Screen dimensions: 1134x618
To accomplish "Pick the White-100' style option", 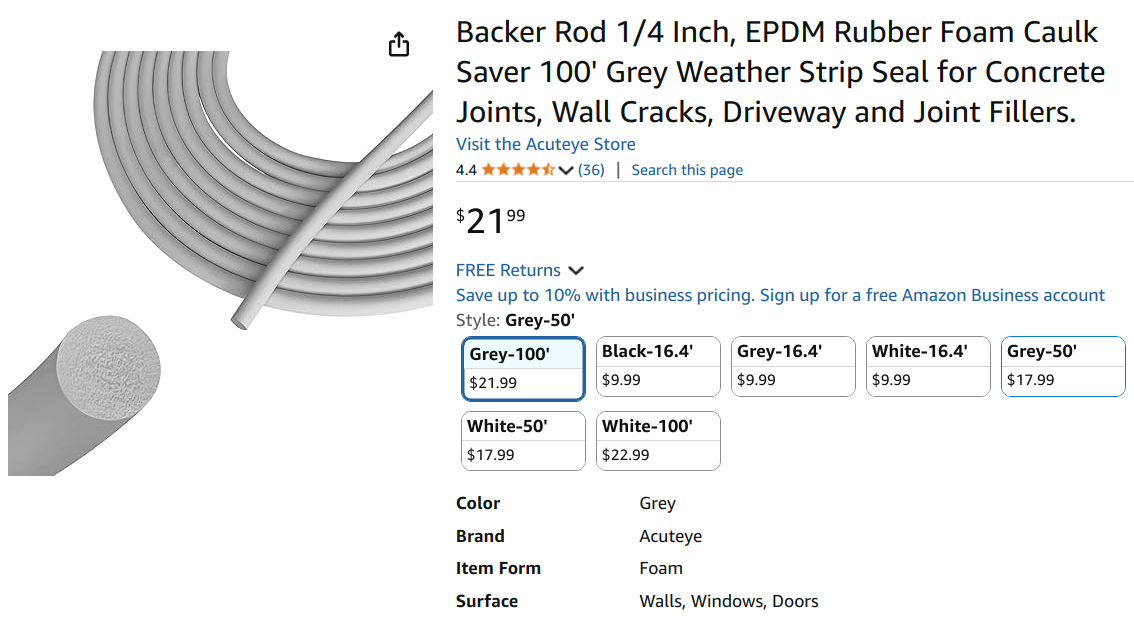I will tap(658, 440).
